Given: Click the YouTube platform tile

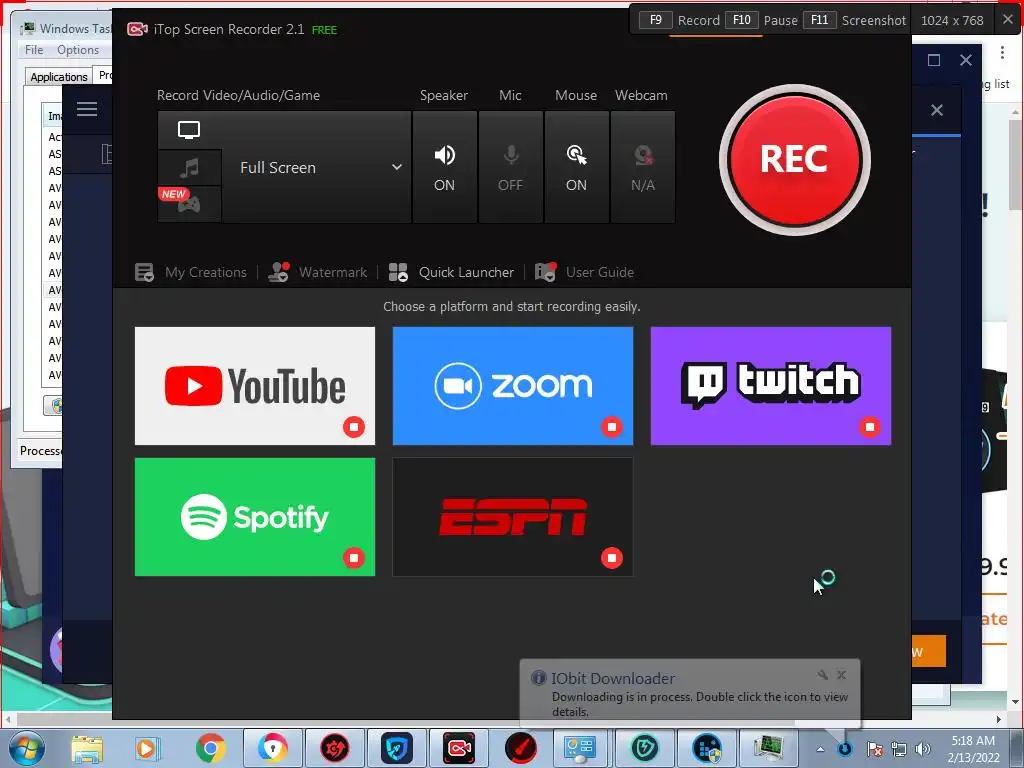Looking at the screenshot, I should 255,386.
